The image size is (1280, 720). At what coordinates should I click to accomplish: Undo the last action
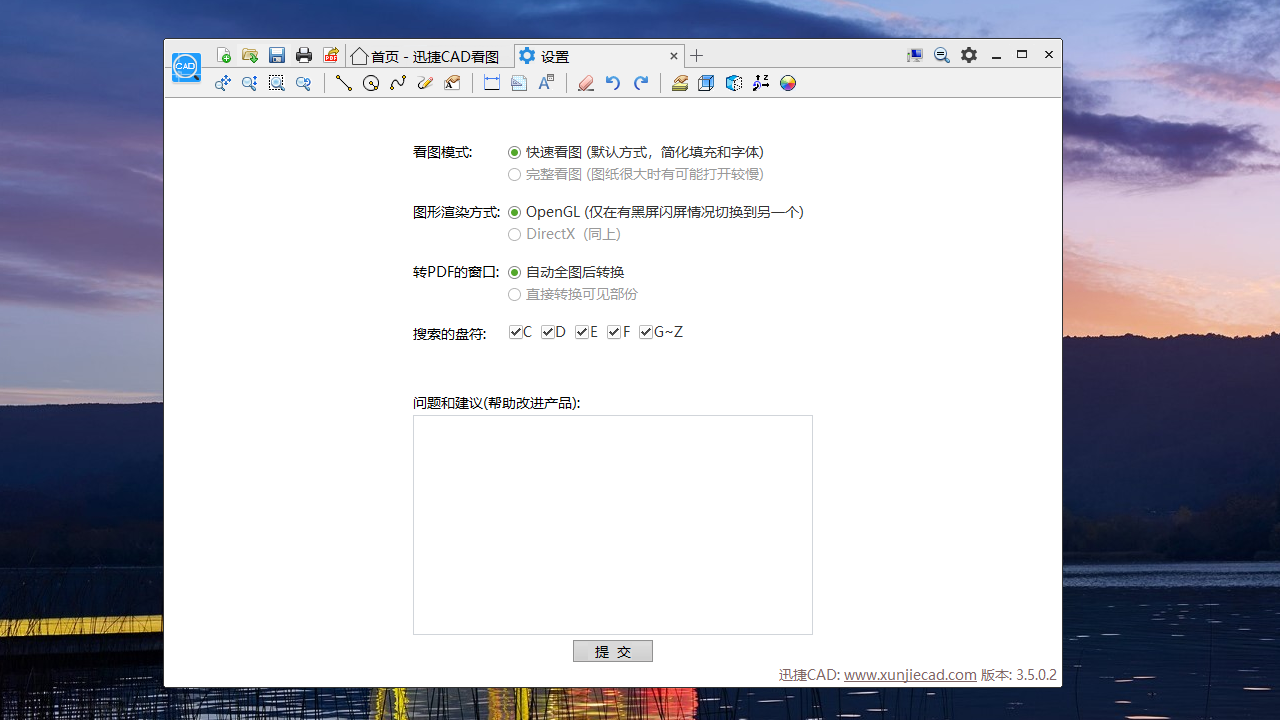[x=613, y=83]
